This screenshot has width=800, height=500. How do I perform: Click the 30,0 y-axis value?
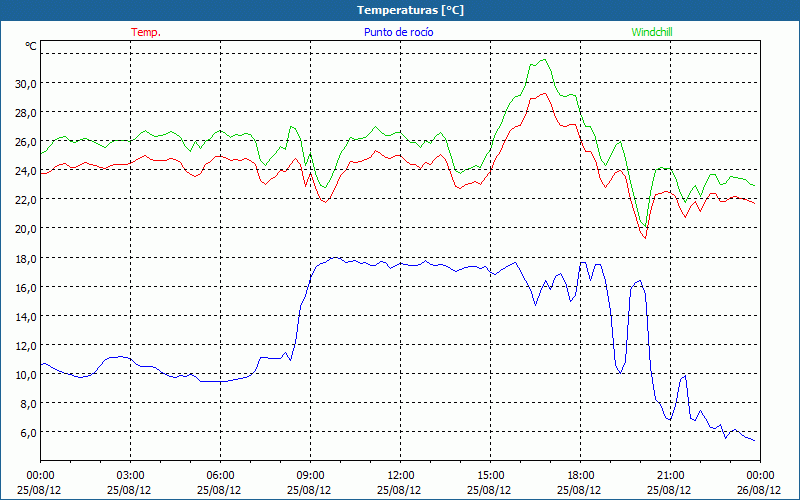click(x=26, y=84)
